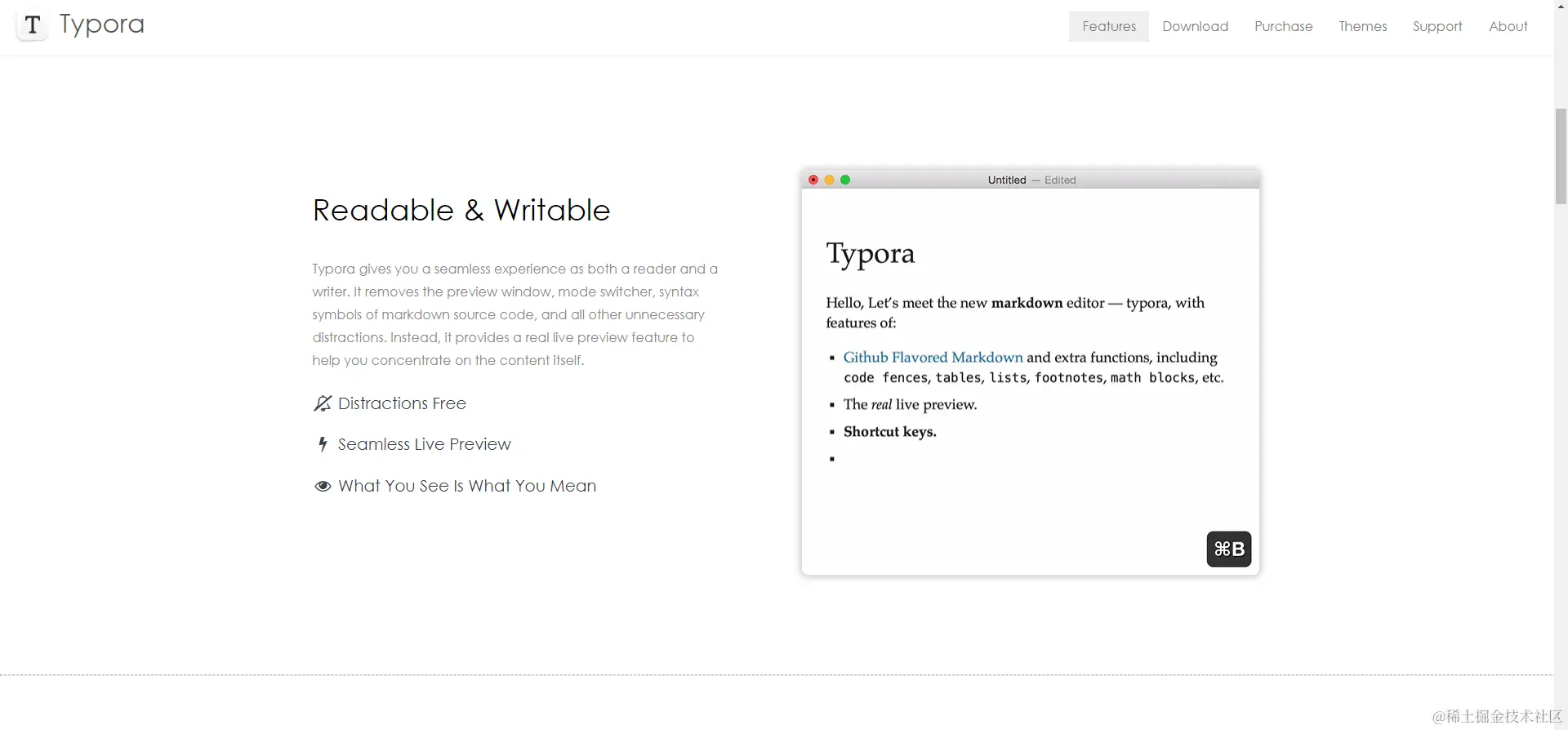Click the demo editor screenshot thumbnail

point(1031,372)
